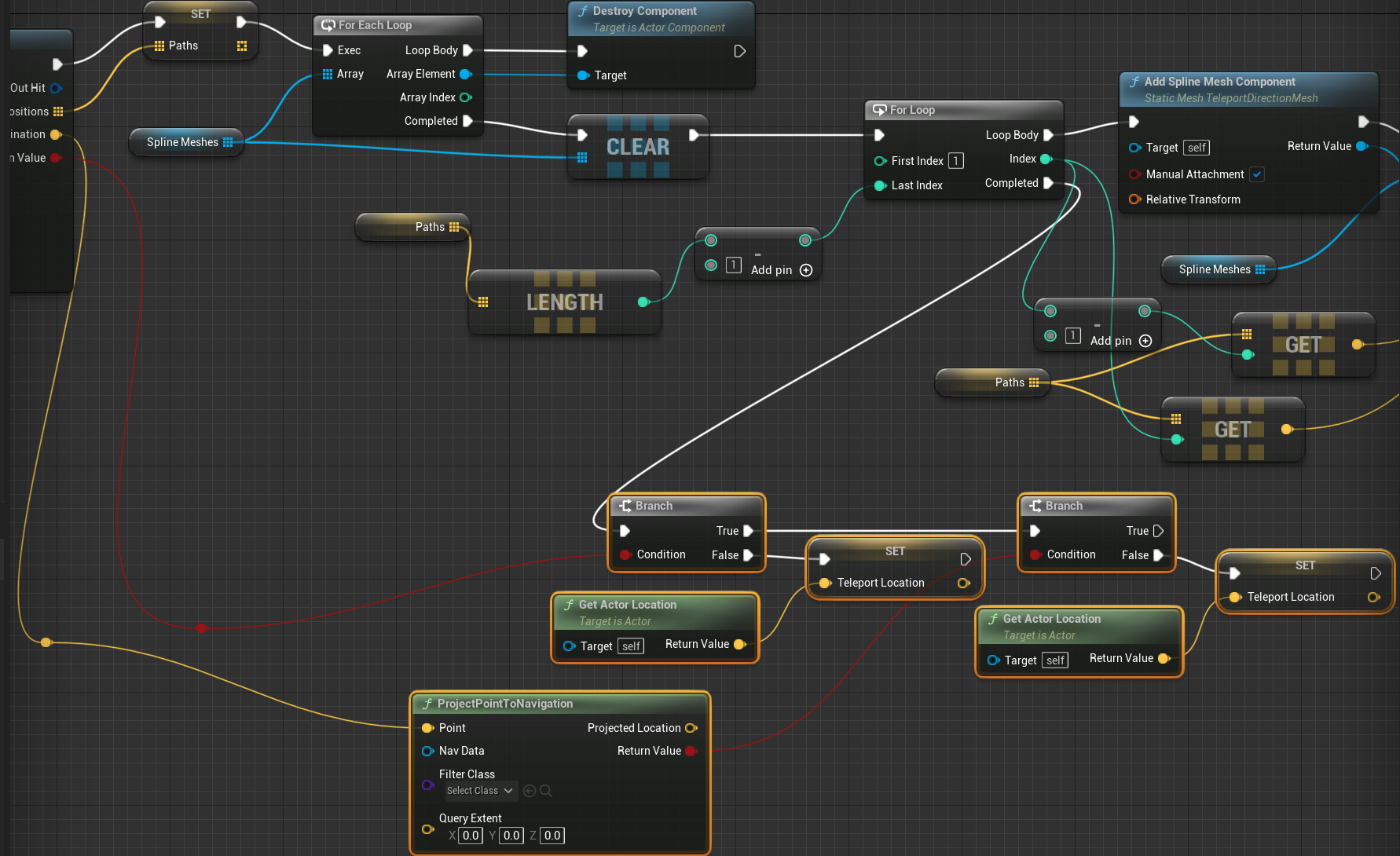Click the Array Element pin on For Each Loop
The height and width of the screenshot is (856, 1400).
465,74
